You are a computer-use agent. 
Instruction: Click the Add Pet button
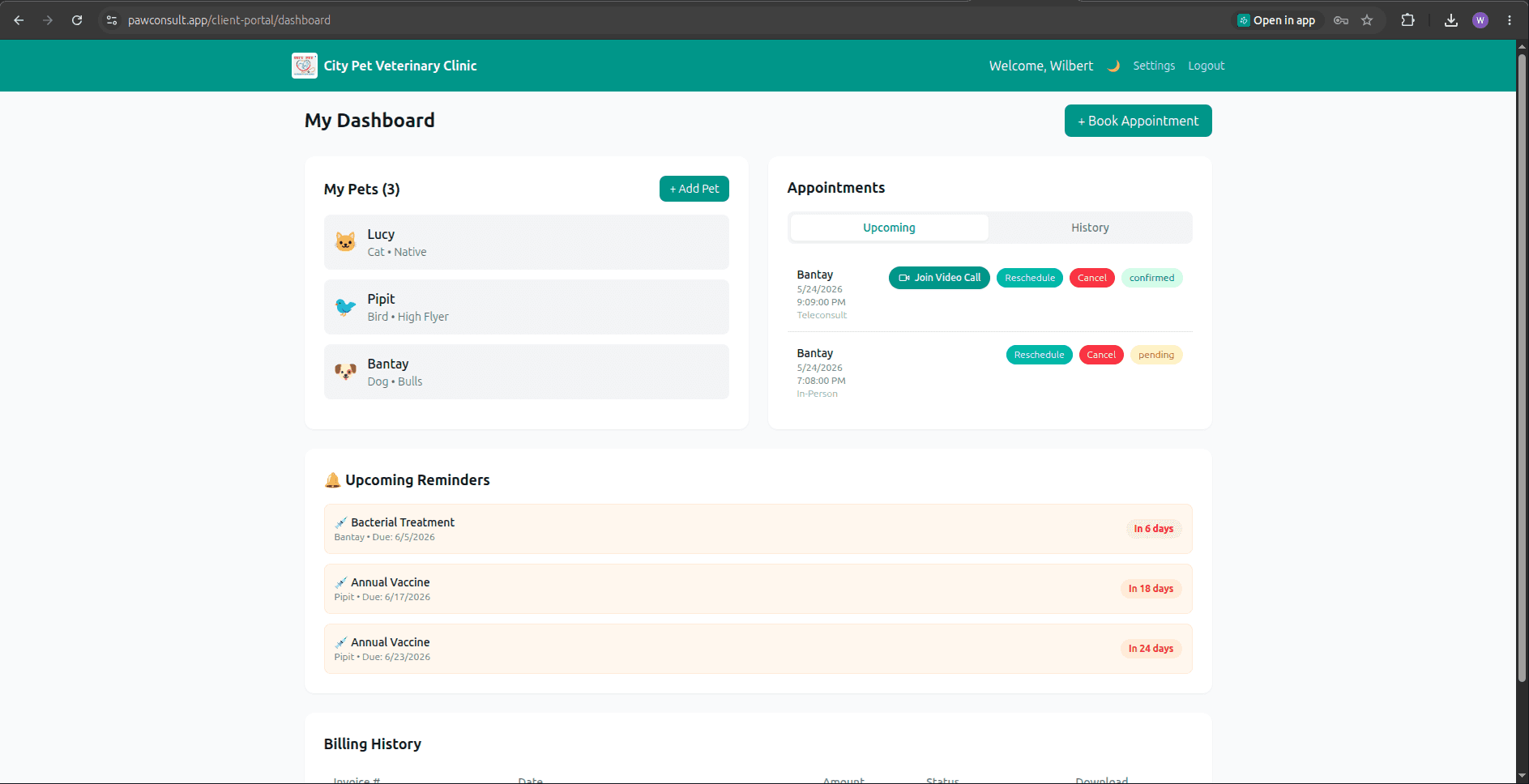coord(694,189)
